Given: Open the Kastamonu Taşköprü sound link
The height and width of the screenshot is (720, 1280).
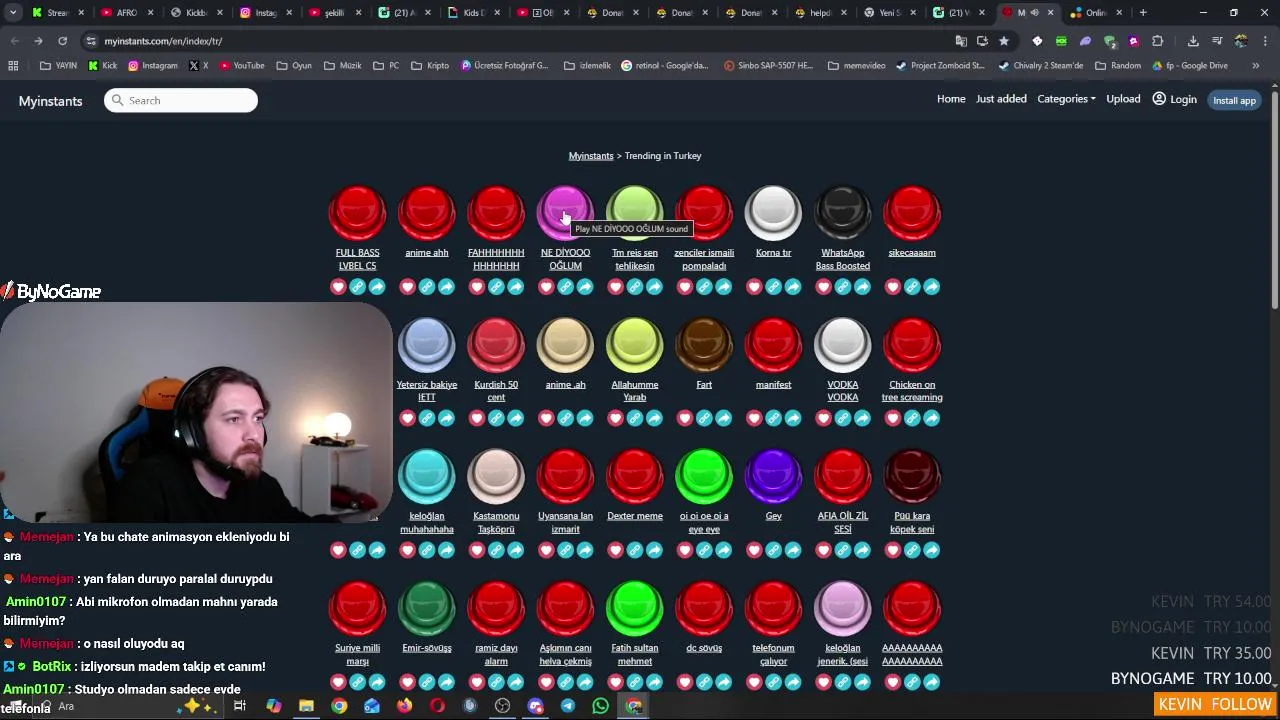Looking at the screenshot, I should pyautogui.click(x=496, y=522).
